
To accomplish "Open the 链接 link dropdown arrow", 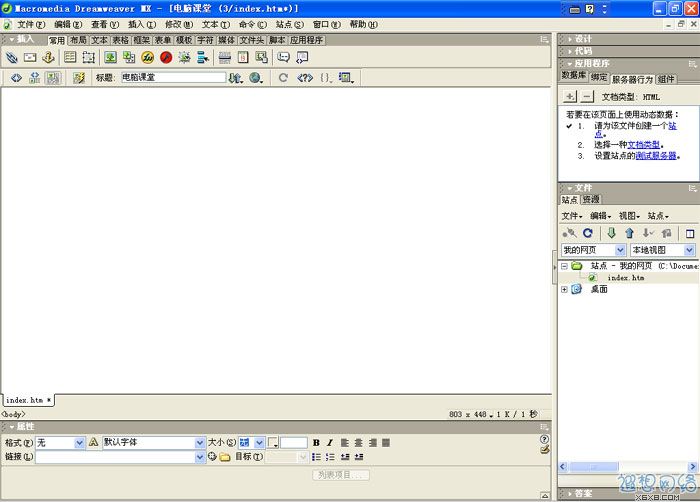I will [200, 457].
